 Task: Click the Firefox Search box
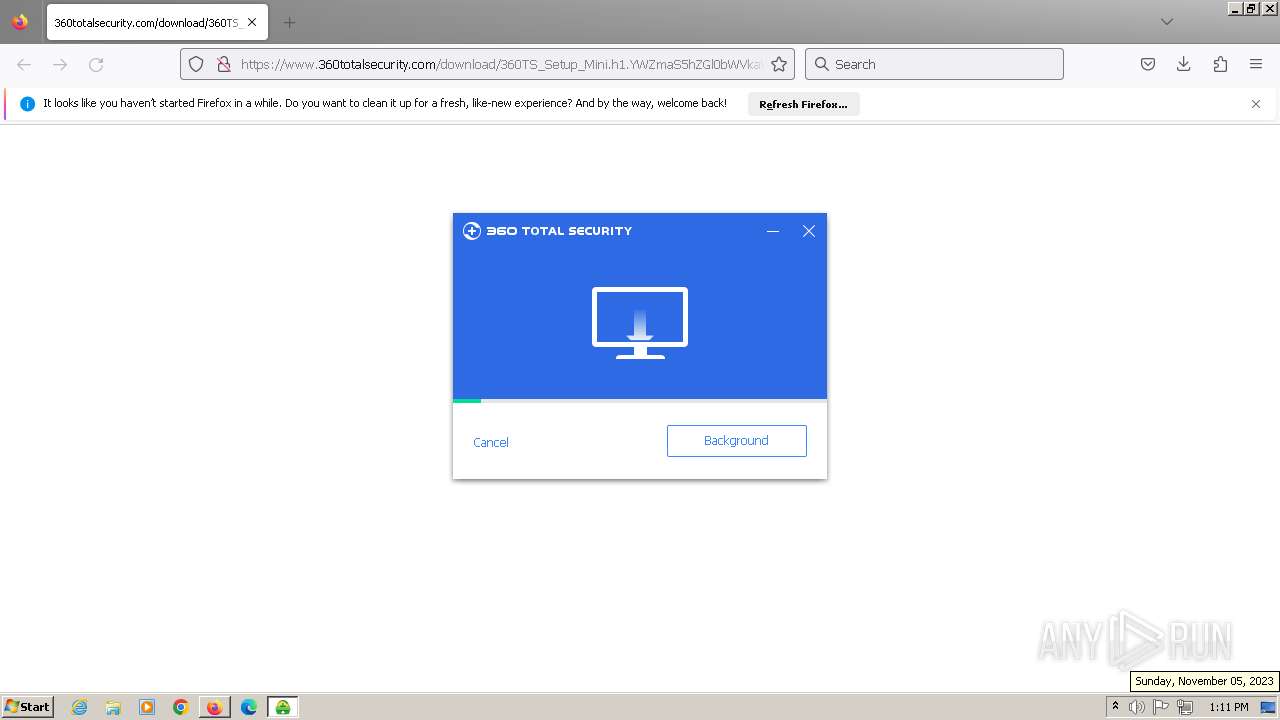pos(934,64)
